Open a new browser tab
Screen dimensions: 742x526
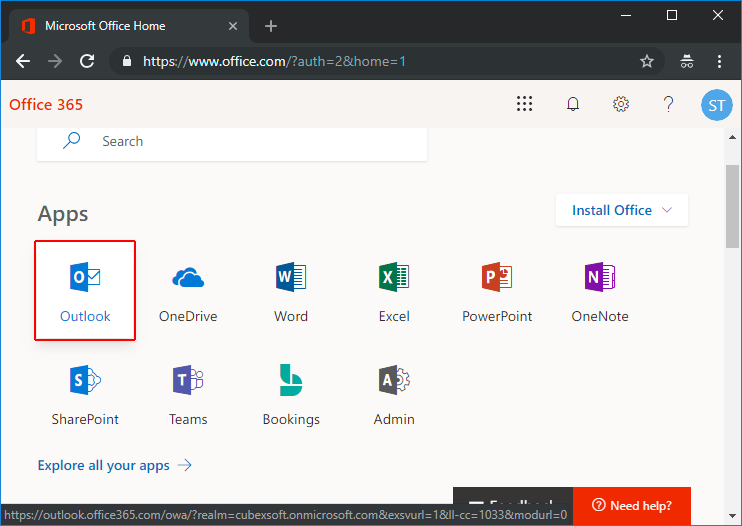click(271, 26)
